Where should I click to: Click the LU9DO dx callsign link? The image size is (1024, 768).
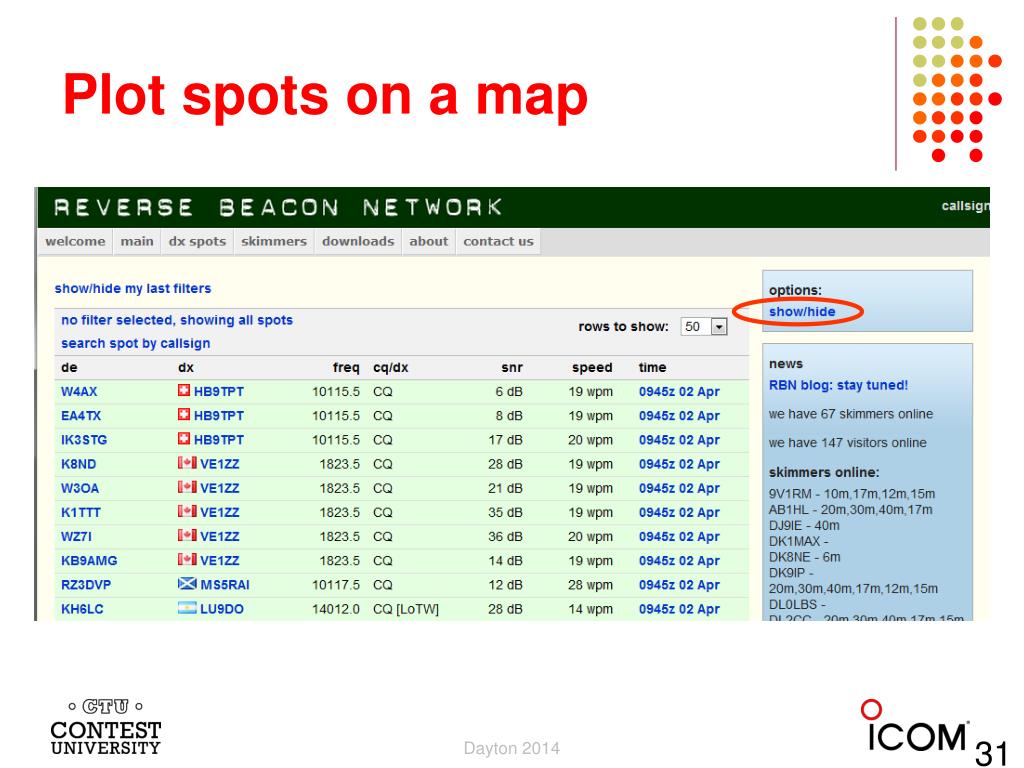[x=221, y=609]
